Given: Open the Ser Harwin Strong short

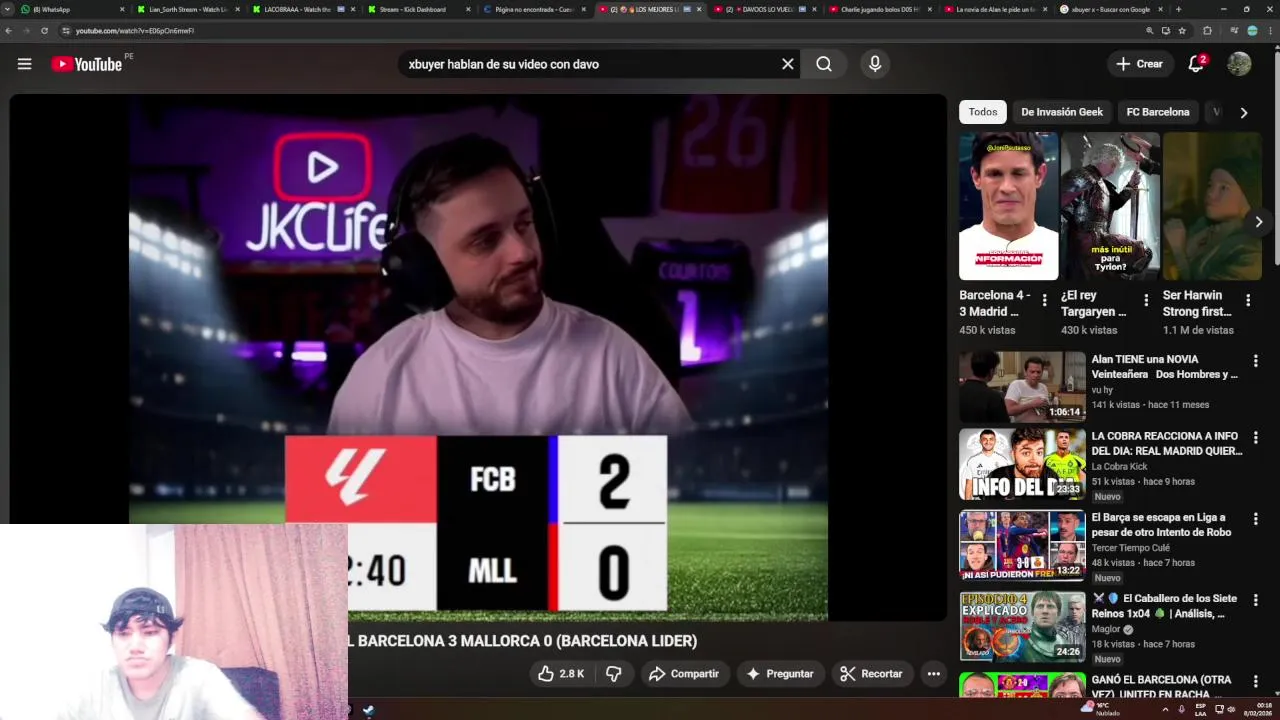Looking at the screenshot, I should tap(1212, 206).
